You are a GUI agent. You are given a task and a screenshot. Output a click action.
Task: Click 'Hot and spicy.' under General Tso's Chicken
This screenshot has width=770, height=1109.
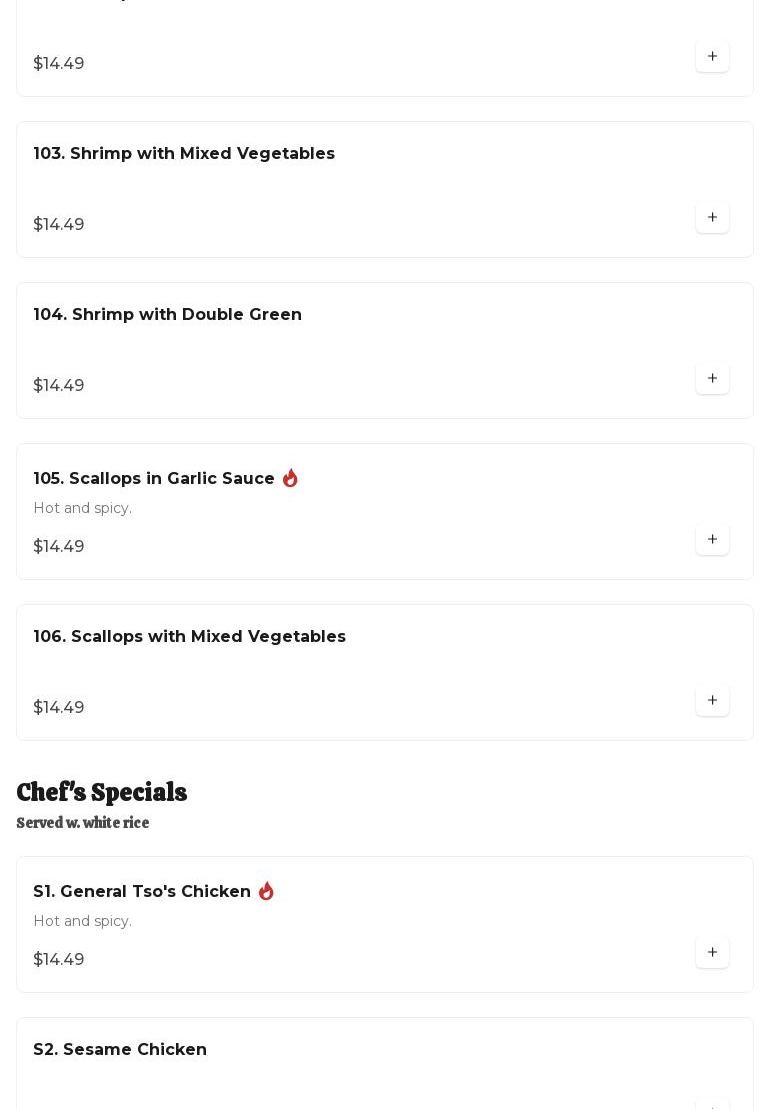tap(83, 921)
